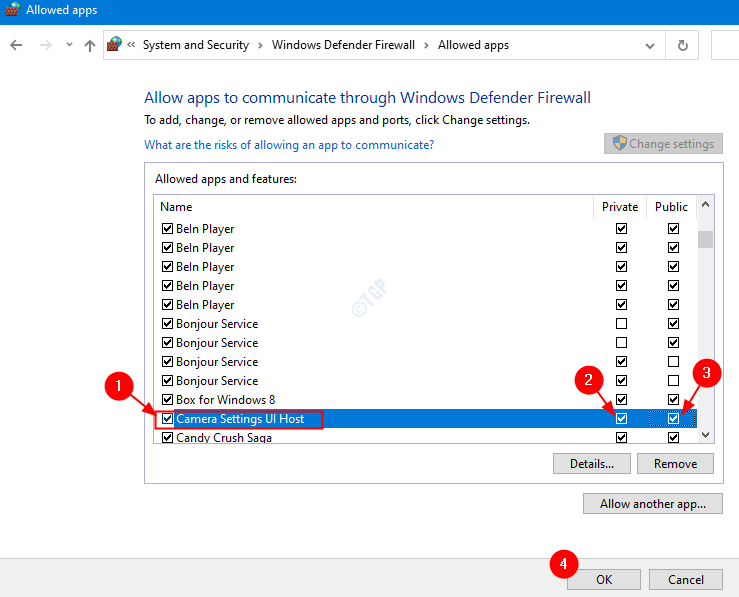Toggle Public checkbox for Candy Crush Saga
Screen dimensions: 739x597
coord(673,437)
